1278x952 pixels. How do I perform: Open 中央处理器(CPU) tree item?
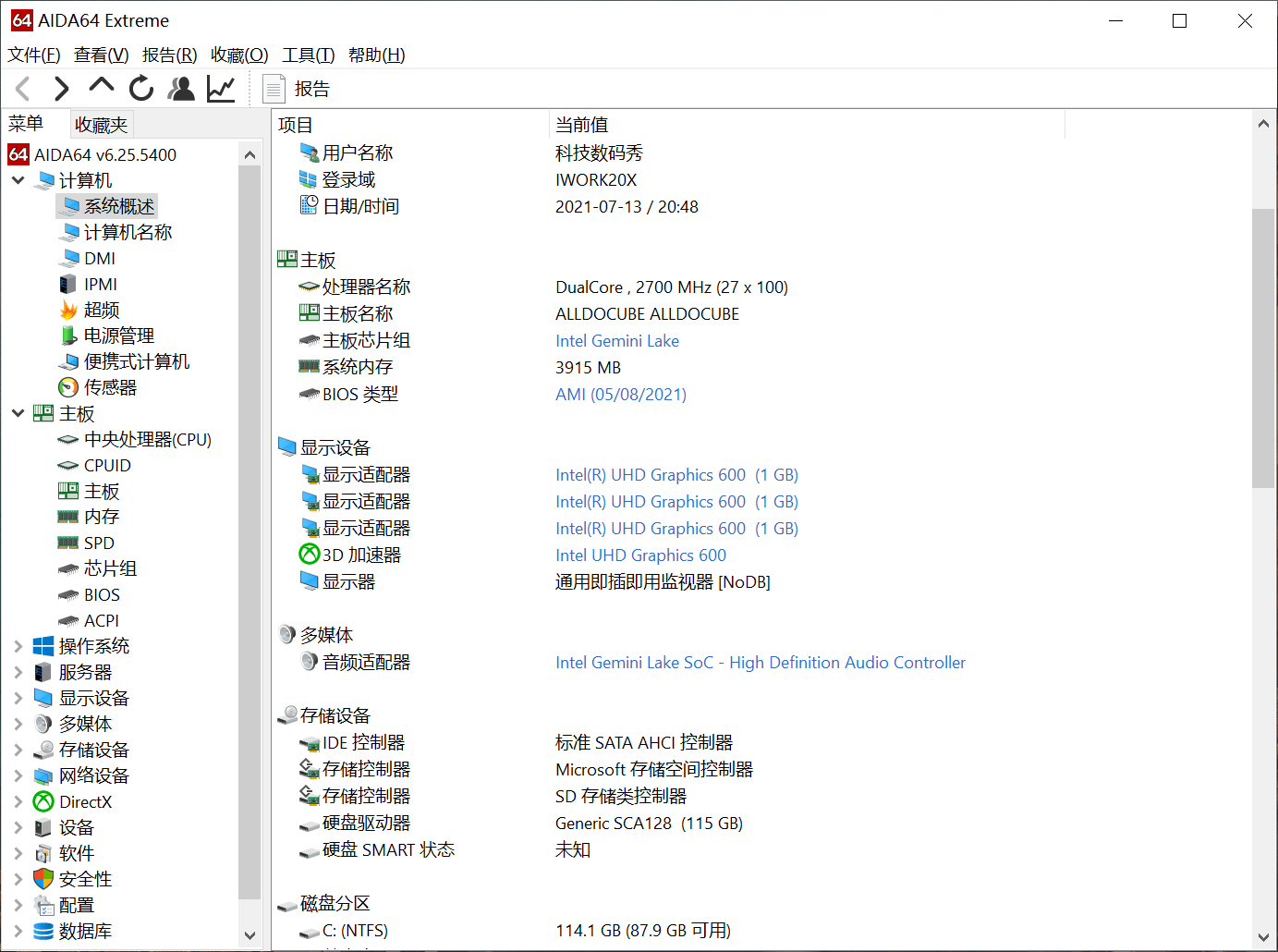(x=135, y=439)
